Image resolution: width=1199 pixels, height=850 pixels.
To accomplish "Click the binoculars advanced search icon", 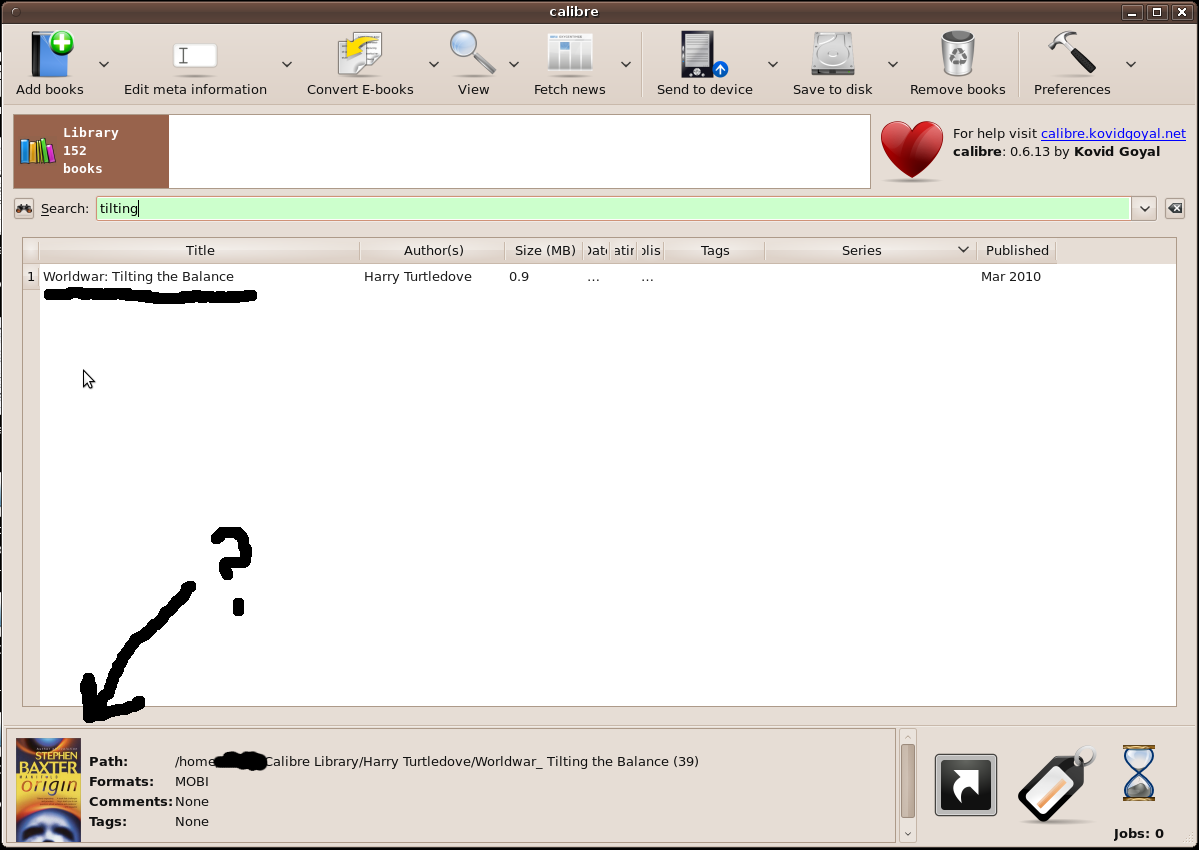I will [24, 209].
